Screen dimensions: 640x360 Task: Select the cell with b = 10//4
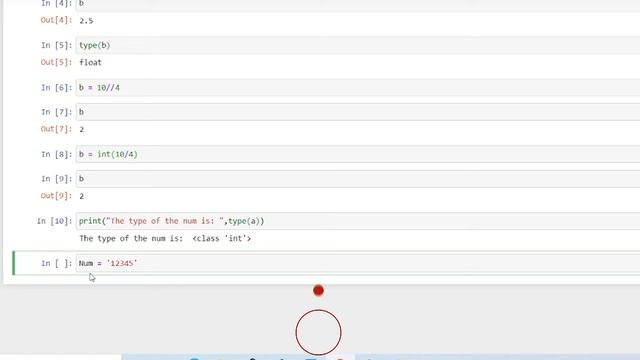(358, 88)
